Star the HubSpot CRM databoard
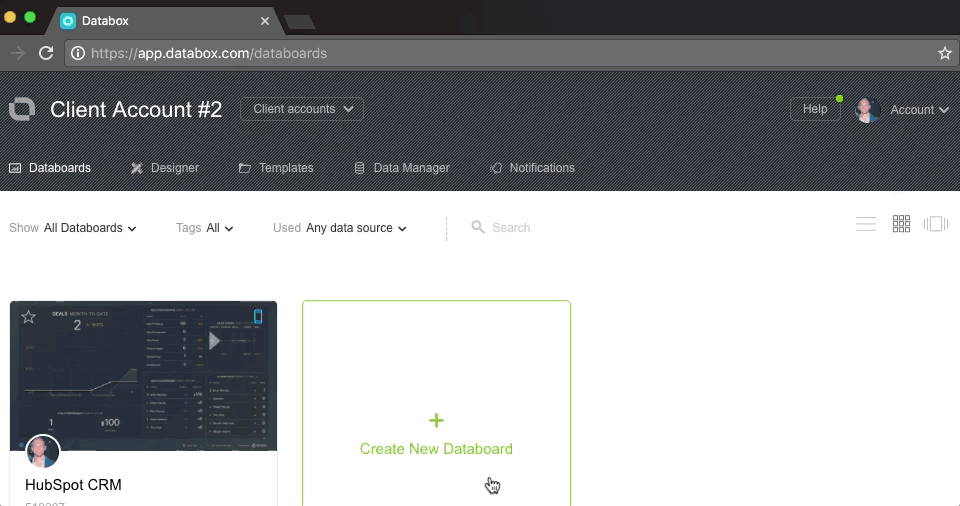The image size is (960, 506). [29, 317]
